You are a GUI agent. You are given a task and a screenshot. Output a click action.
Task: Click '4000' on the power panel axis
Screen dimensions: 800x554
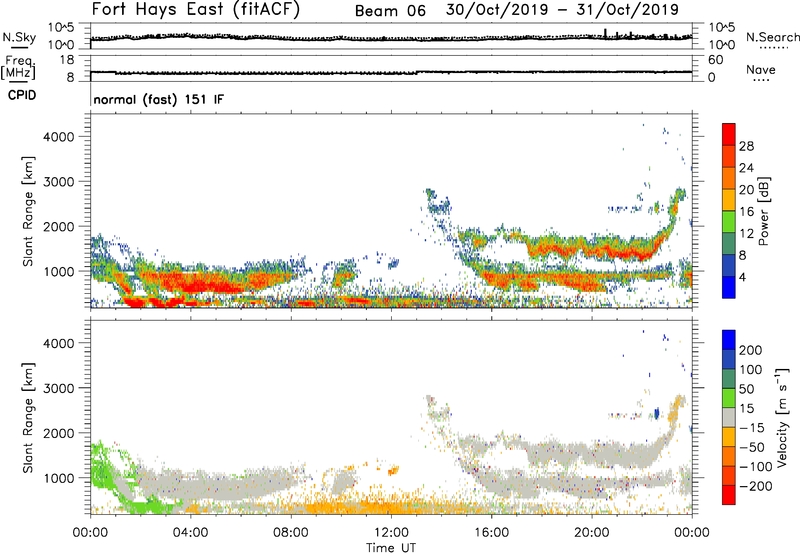click(x=59, y=137)
